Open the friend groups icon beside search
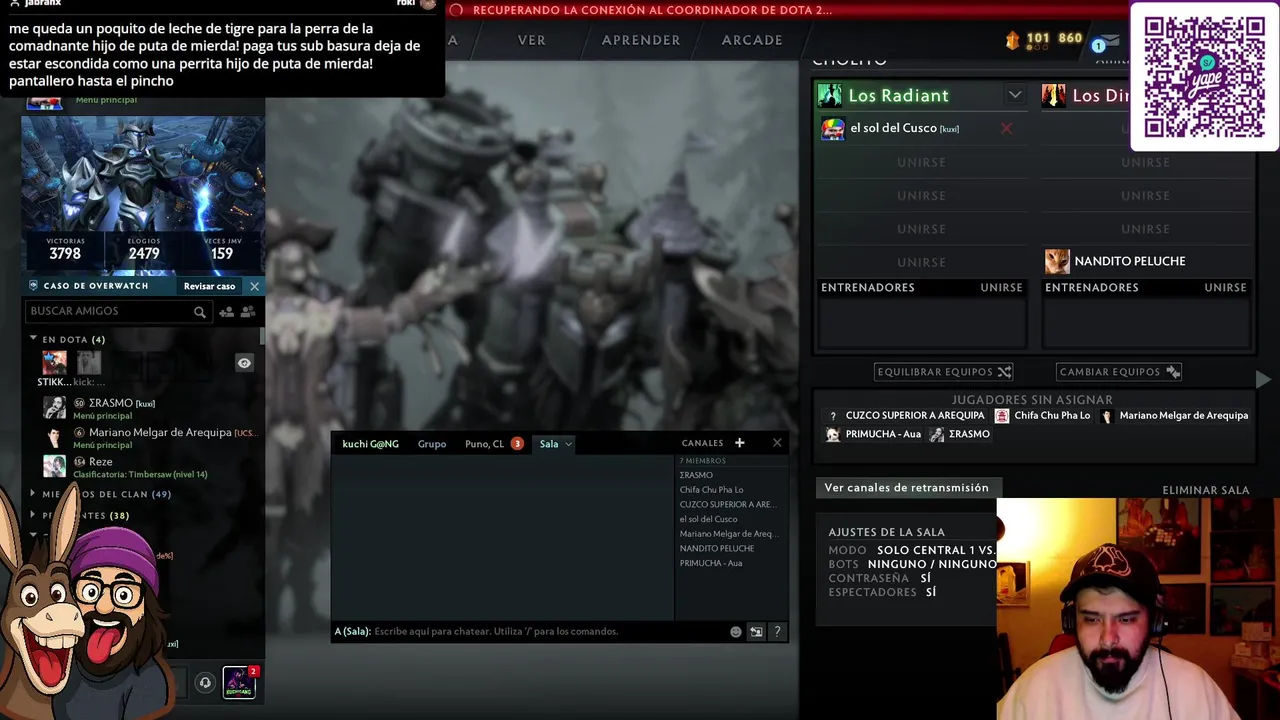The height and width of the screenshot is (720, 1280). (x=248, y=312)
